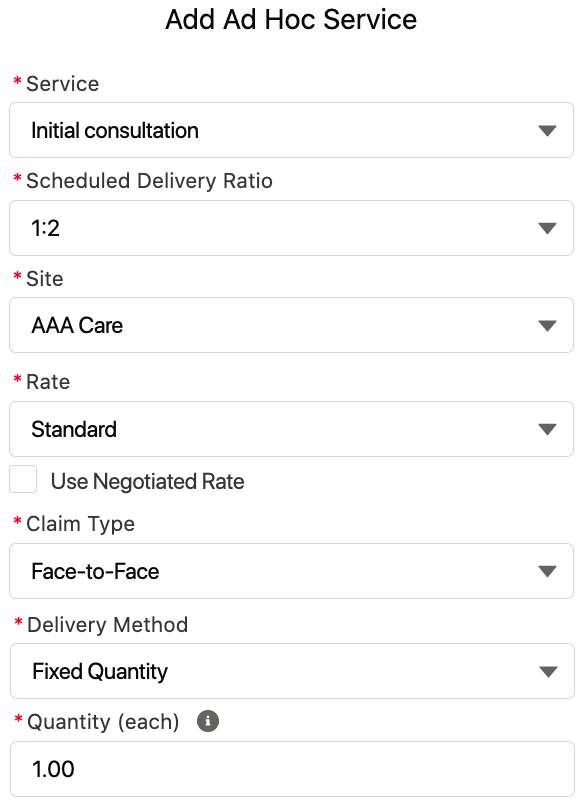Click the info icon beside Quantity (each)
584x804 pixels.
(x=207, y=719)
